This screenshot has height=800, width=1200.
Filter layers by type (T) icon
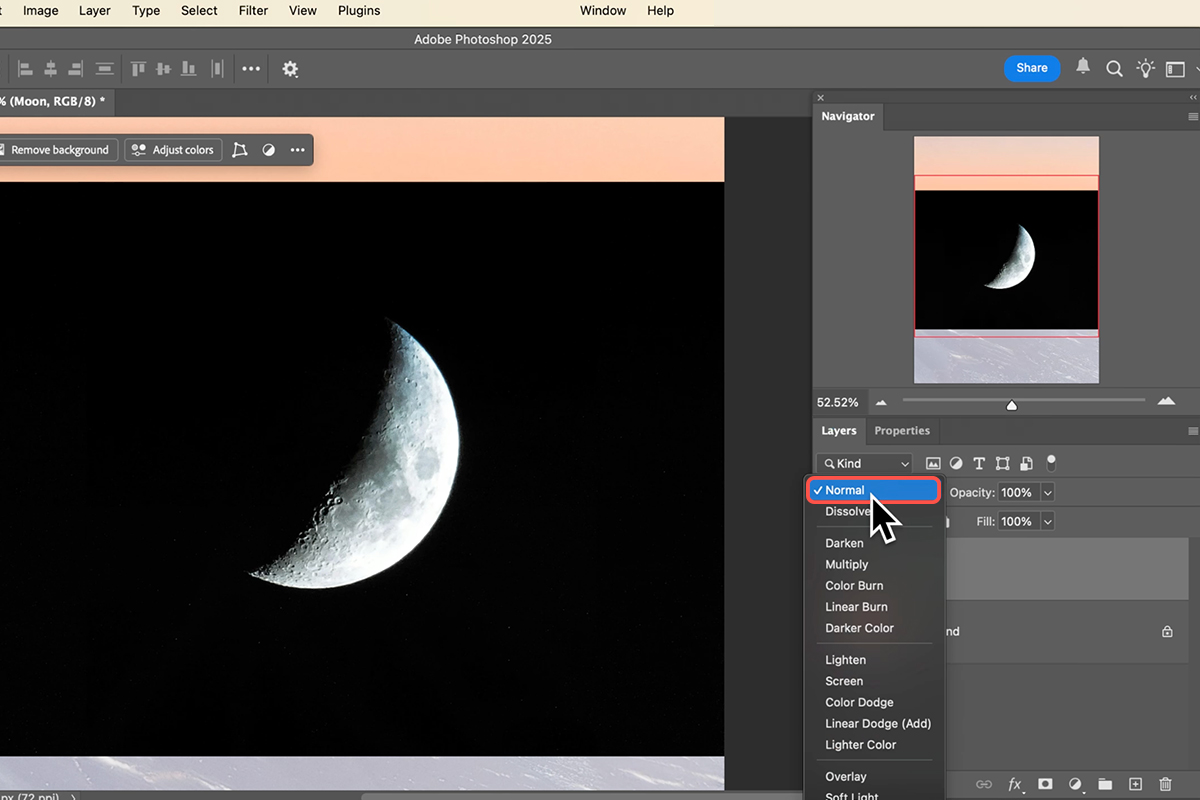pos(979,464)
